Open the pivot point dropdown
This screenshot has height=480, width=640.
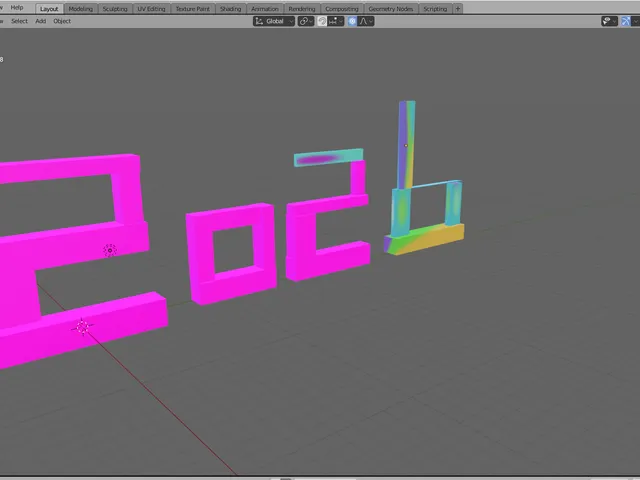(x=306, y=21)
